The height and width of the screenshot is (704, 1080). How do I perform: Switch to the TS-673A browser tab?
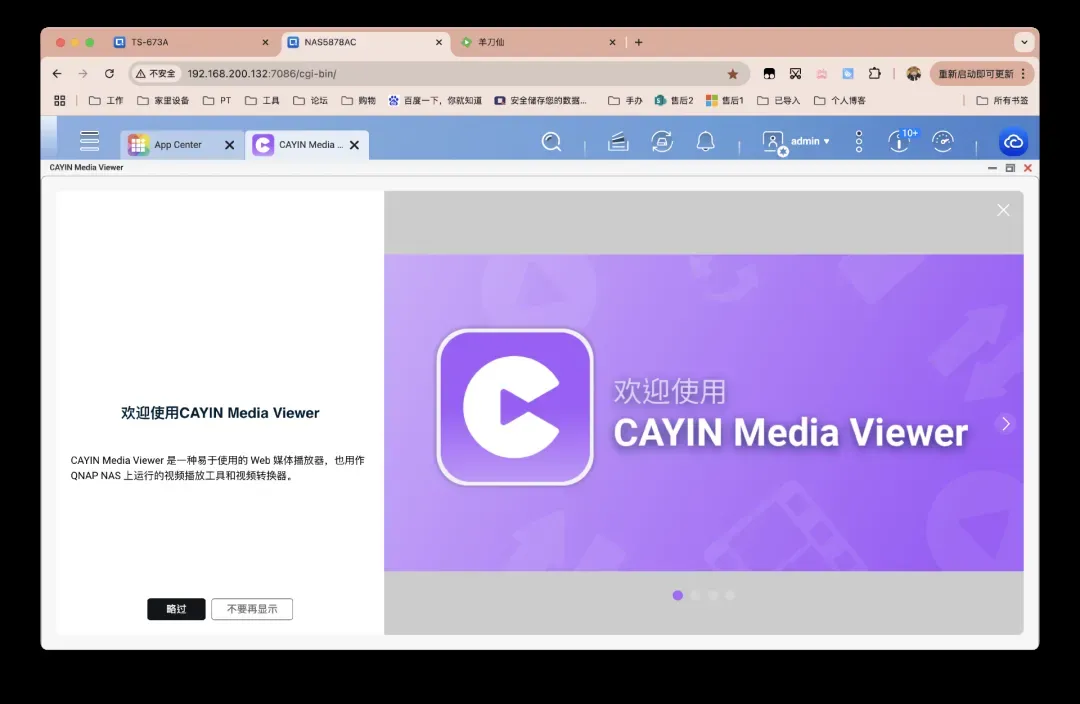click(190, 42)
